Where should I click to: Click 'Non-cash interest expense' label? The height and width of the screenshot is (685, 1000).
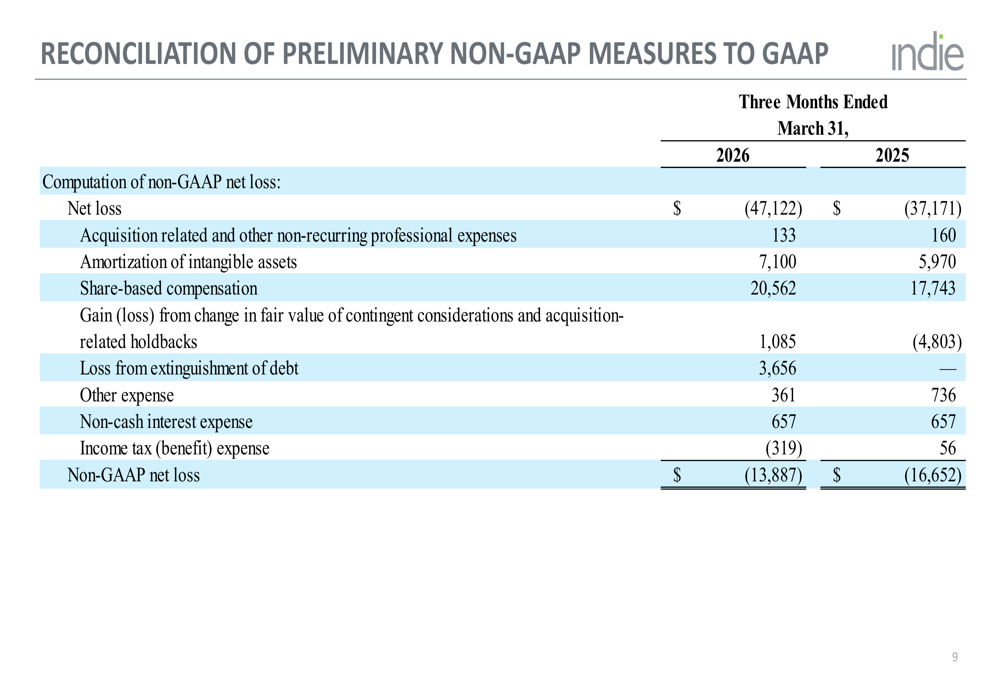166,422
